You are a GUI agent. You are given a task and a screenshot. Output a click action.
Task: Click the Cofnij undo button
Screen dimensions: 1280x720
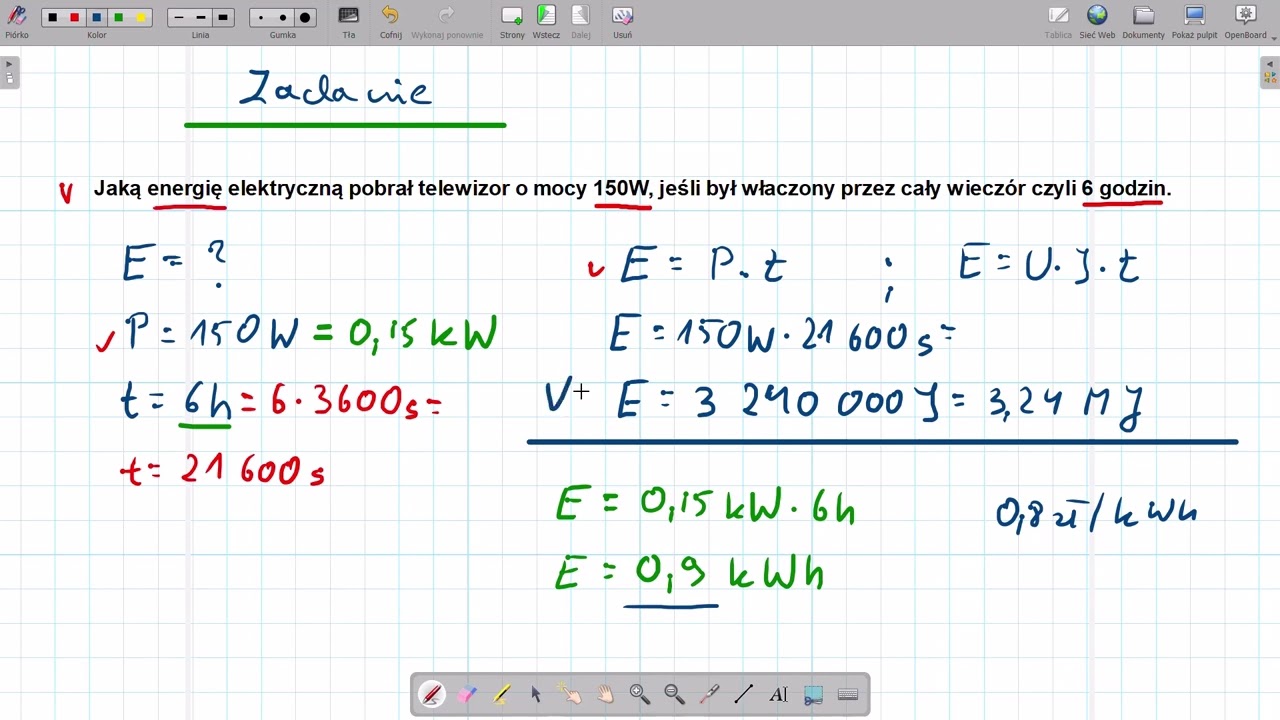click(x=390, y=21)
